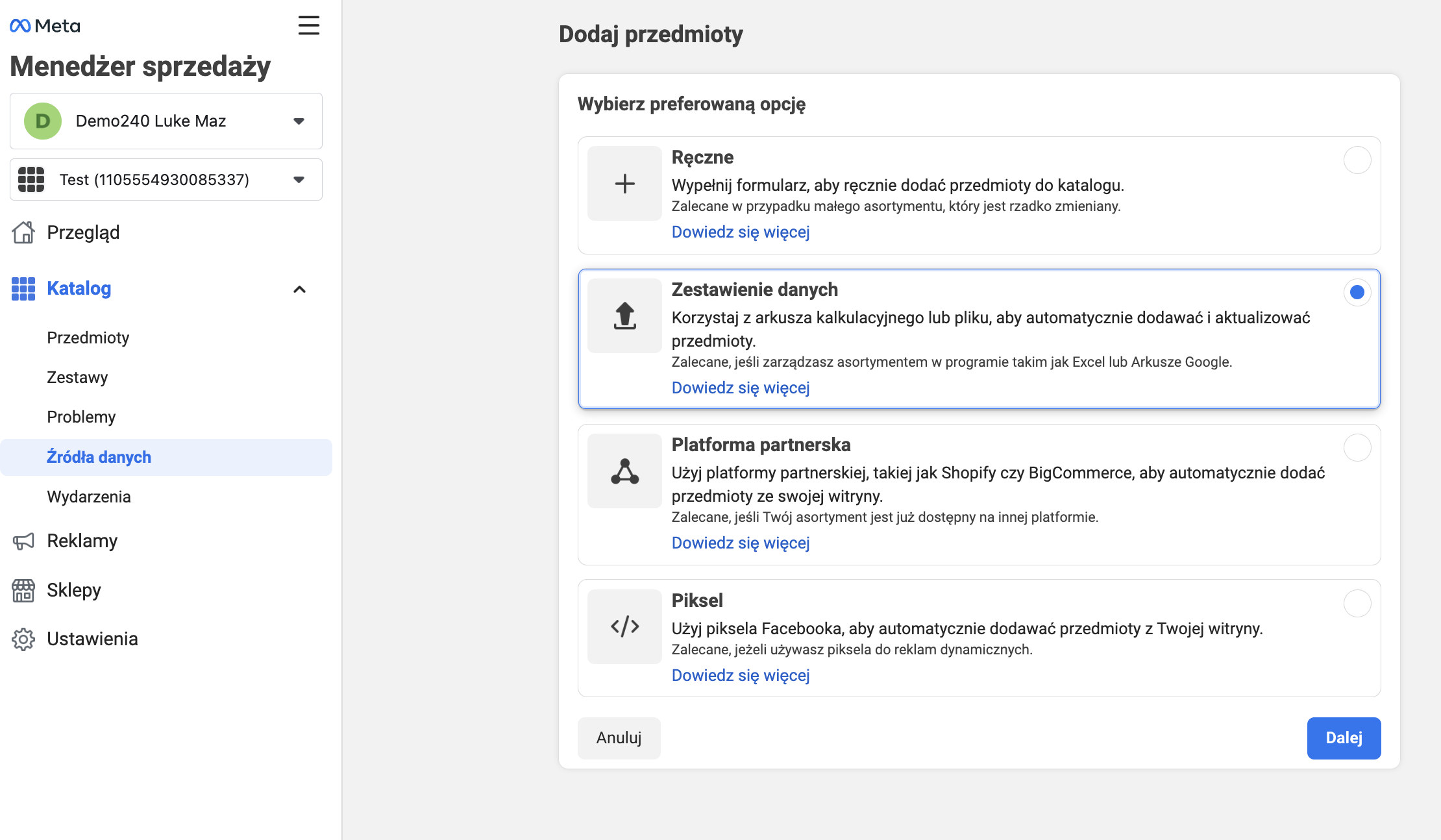Click the Anuluj button

pyautogui.click(x=619, y=738)
